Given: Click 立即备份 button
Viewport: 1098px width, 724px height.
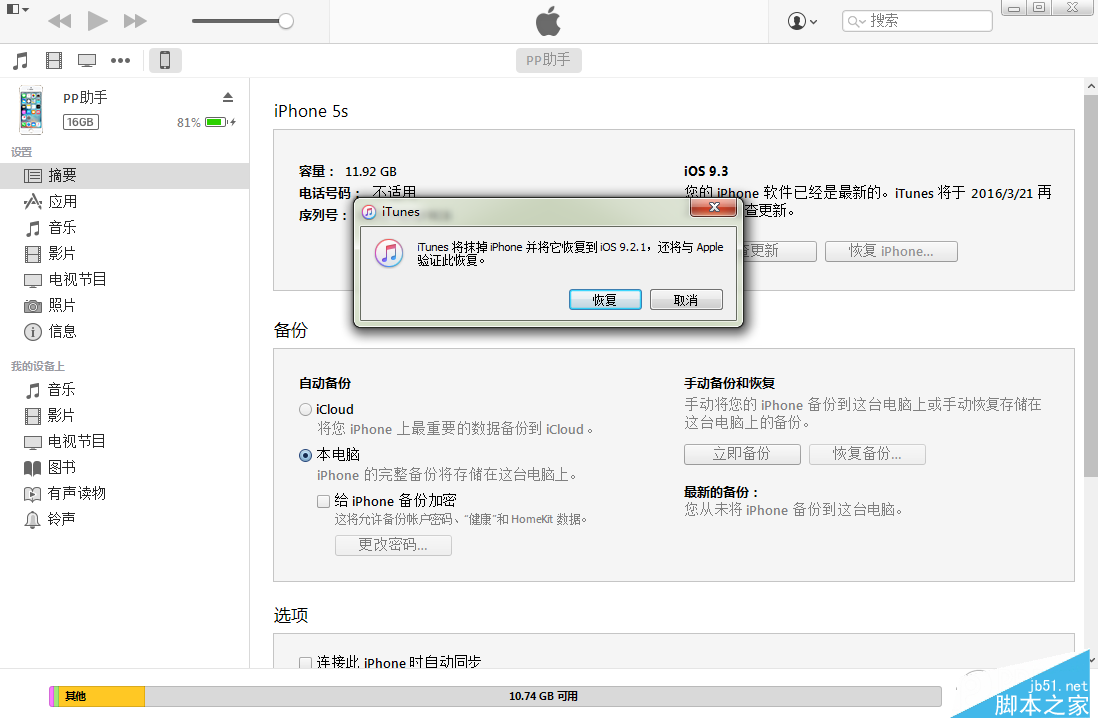Looking at the screenshot, I should point(742,454).
